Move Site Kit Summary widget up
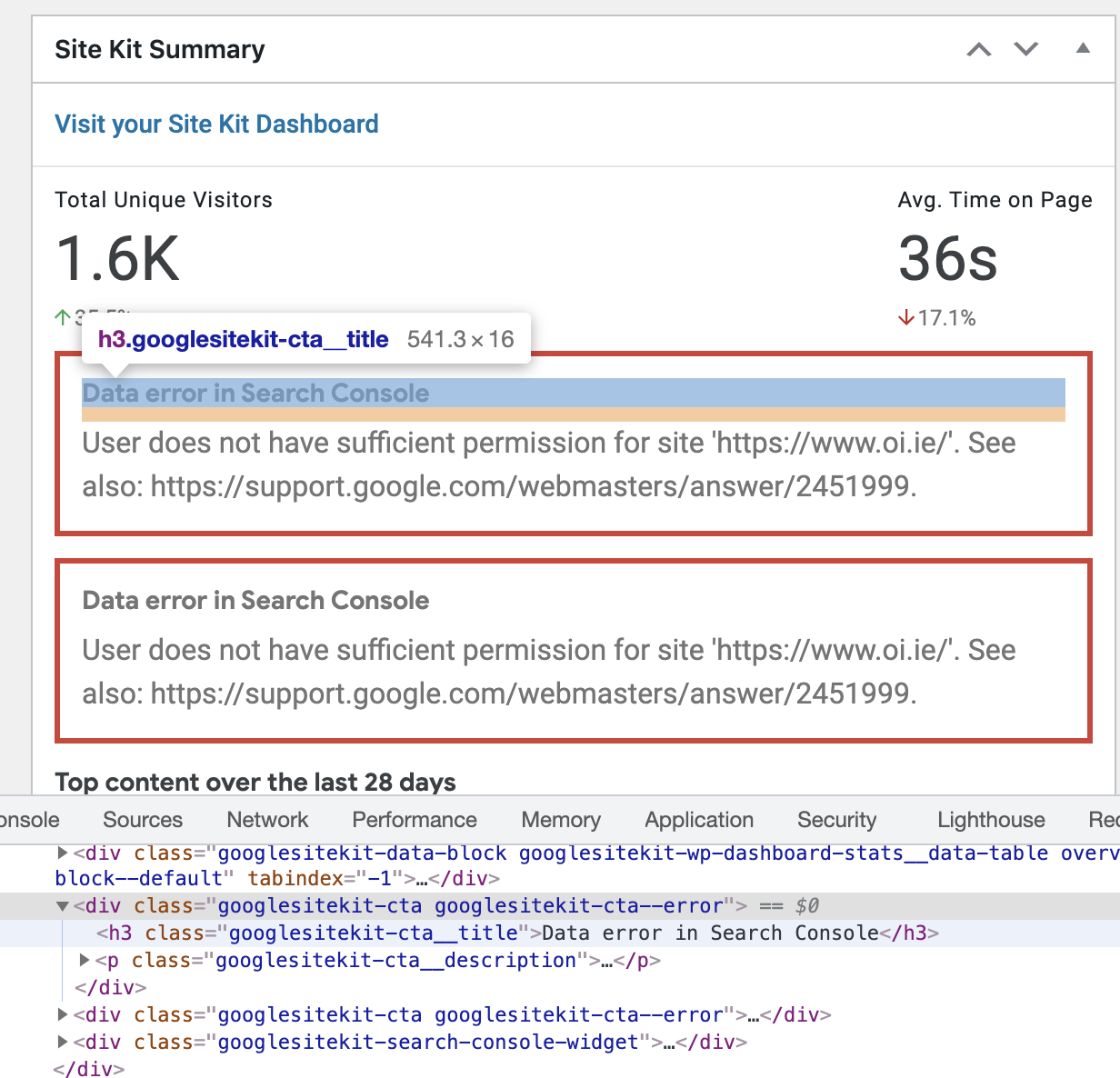The width and height of the screenshot is (1120, 1078). coord(979,50)
